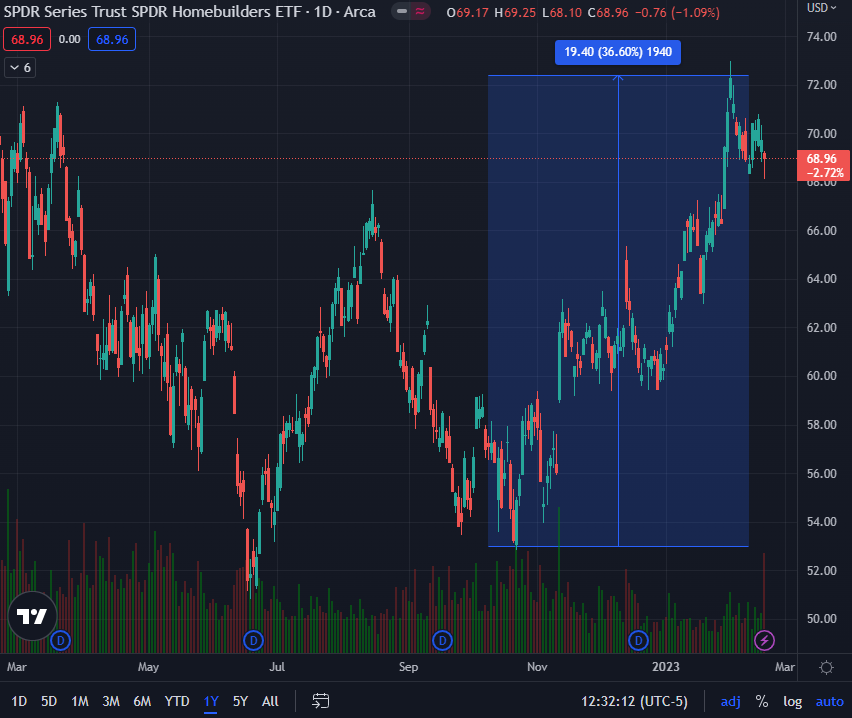Click the May label on time axis

point(148,667)
